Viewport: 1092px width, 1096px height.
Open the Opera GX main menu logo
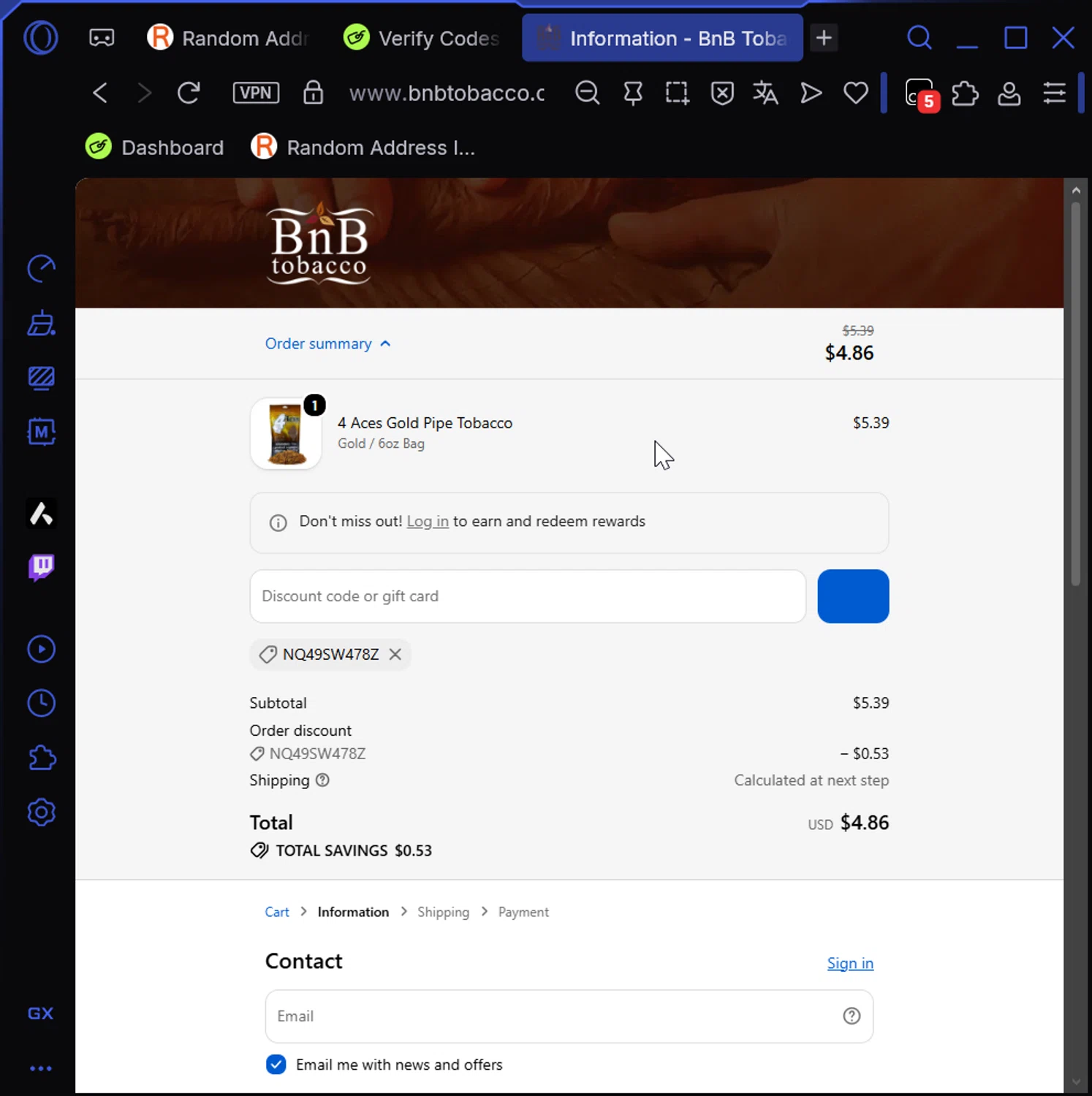41,37
